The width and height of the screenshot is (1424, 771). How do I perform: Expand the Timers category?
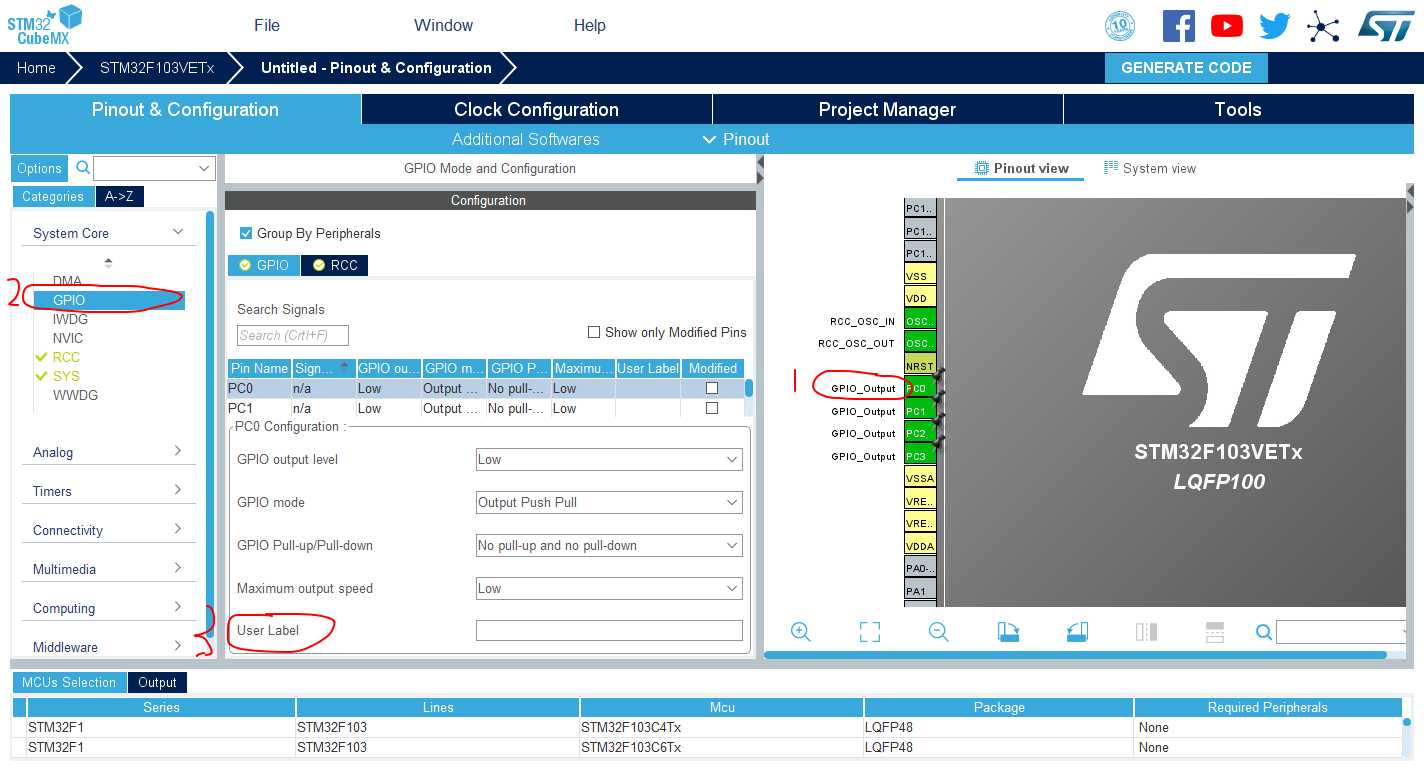pos(108,491)
